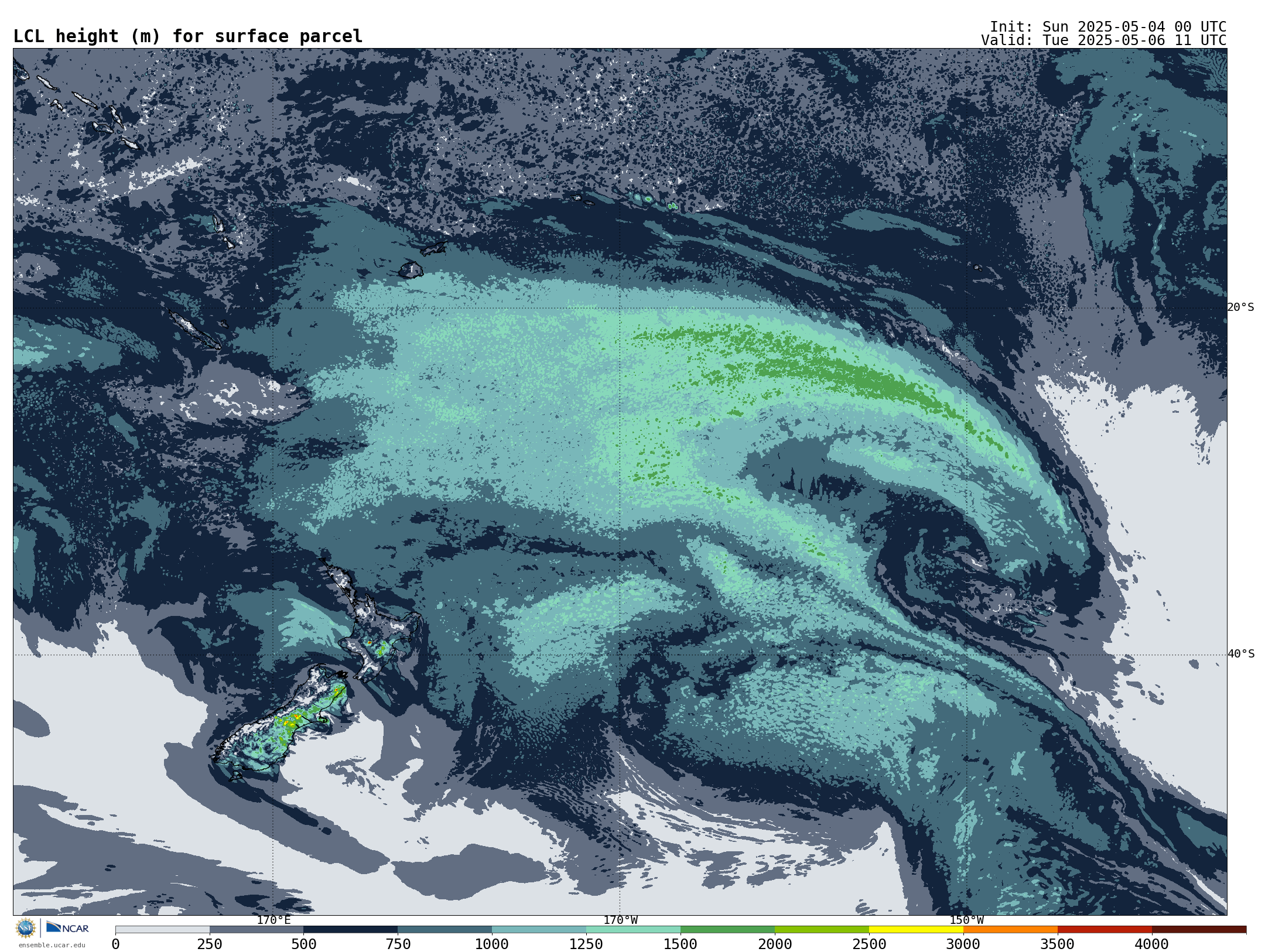This screenshot has height=952, width=1265.
Task: Click the 1000–1250 light teal colorbar segment
Action: pyautogui.click(x=539, y=929)
